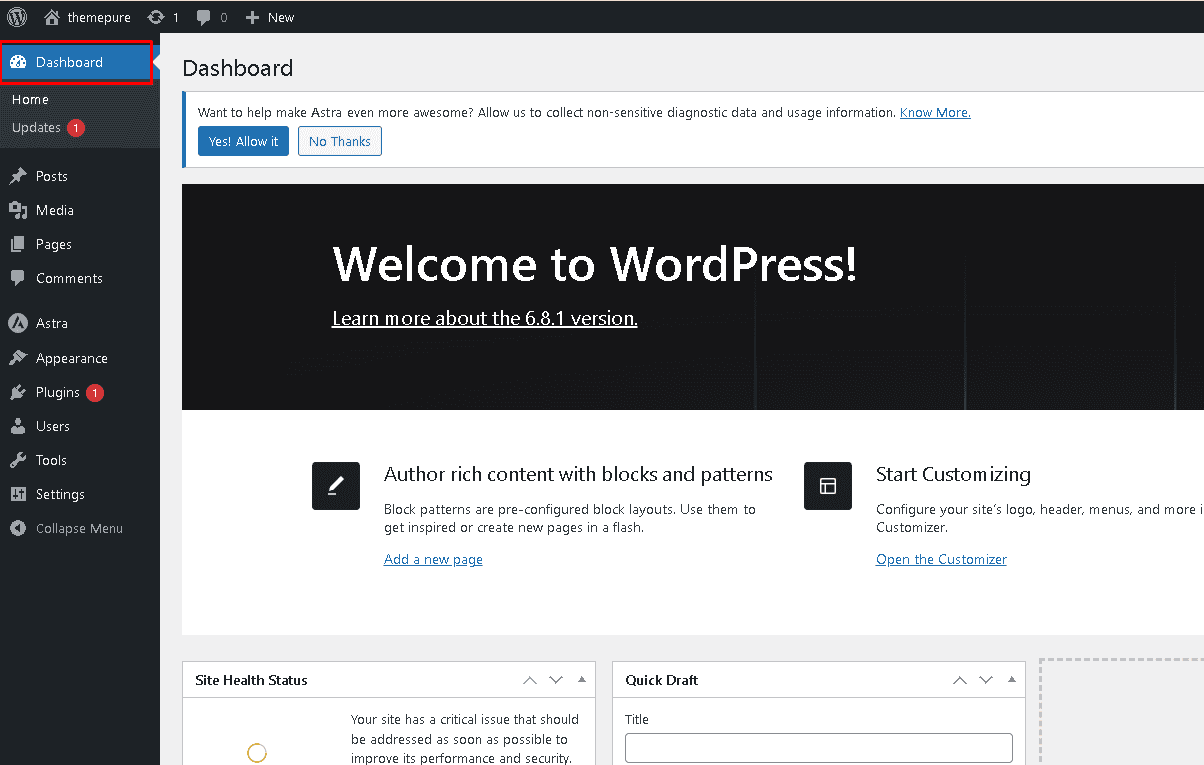Open the Updates submenu item
The image size is (1204, 765).
(x=37, y=127)
